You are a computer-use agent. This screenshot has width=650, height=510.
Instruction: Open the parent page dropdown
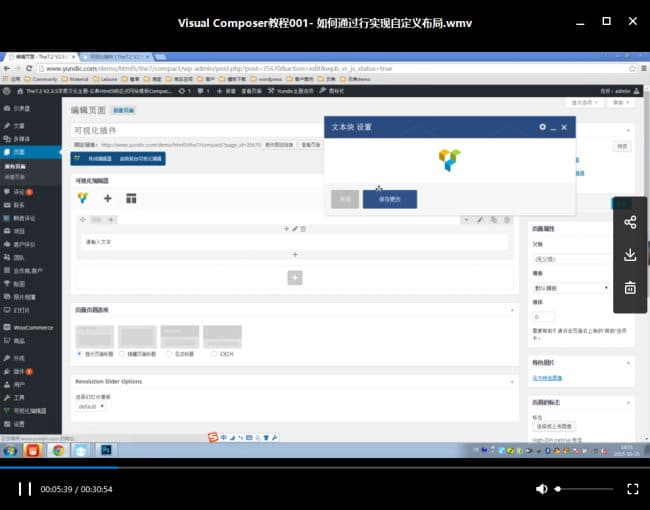coord(572,259)
